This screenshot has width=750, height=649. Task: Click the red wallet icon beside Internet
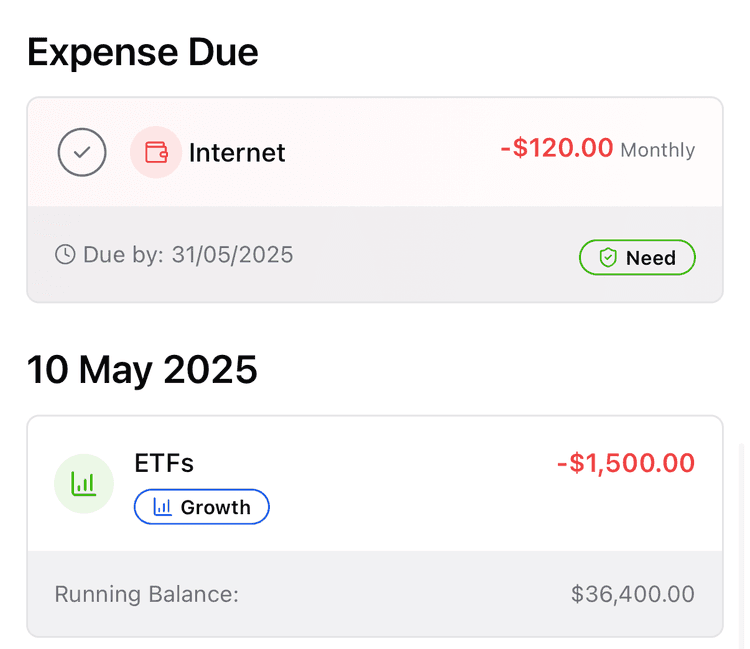point(156,152)
